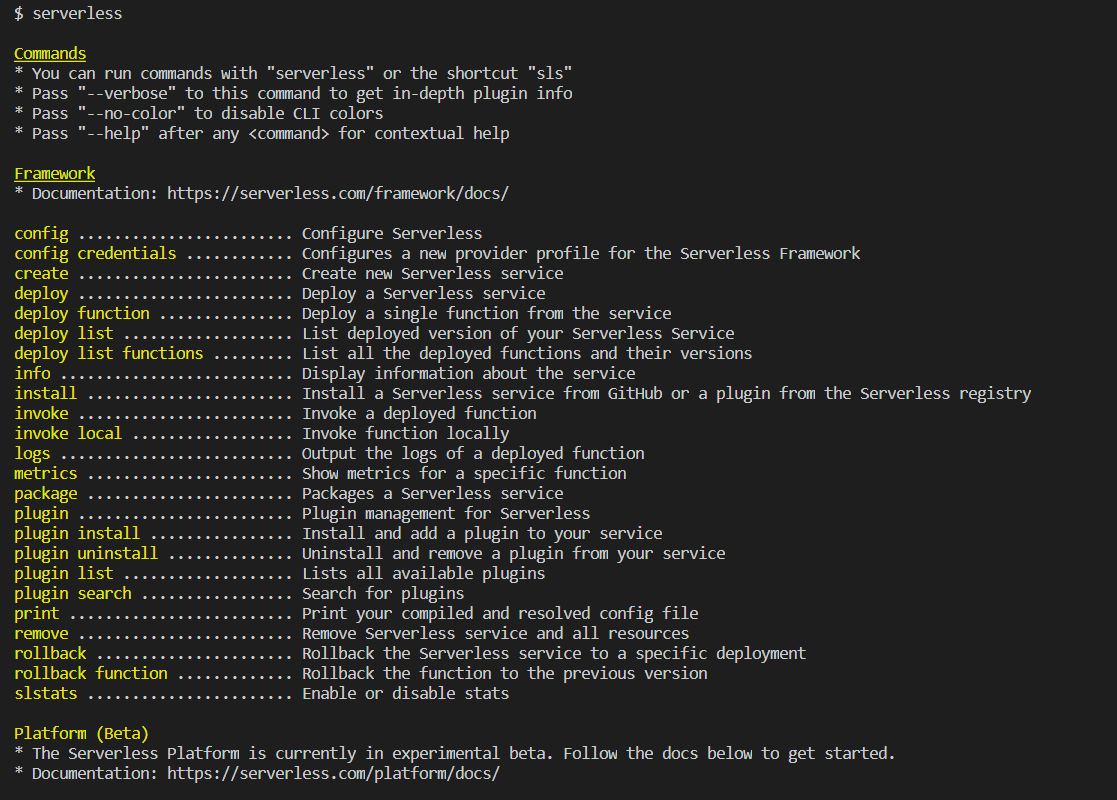The width and height of the screenshot is (1117, 800).
Task: Click the "plugin install" command name
Action: [77, 532]
